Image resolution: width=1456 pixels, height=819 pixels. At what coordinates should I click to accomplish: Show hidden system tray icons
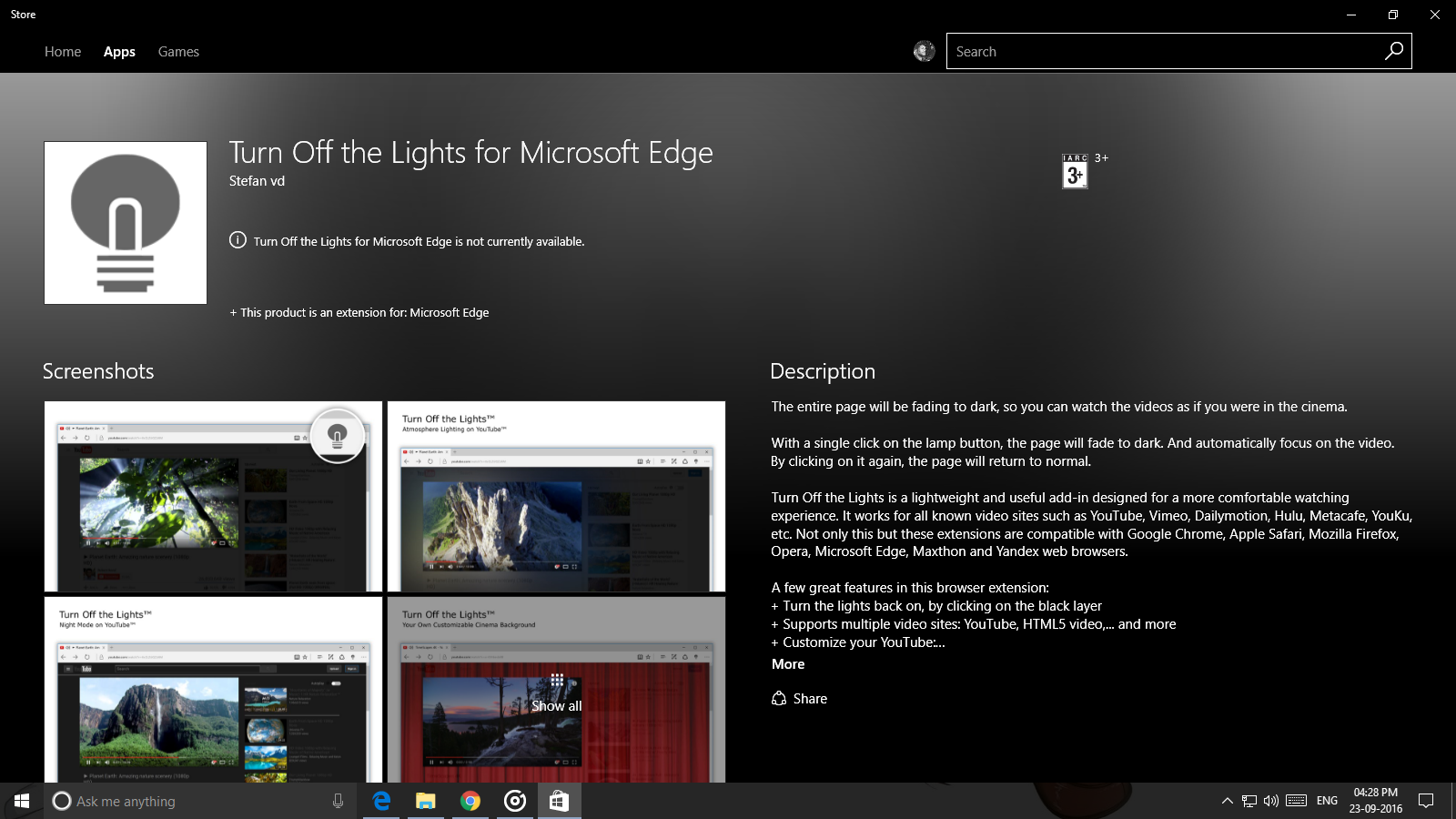pyautogui.click(x=1227, y=801)
